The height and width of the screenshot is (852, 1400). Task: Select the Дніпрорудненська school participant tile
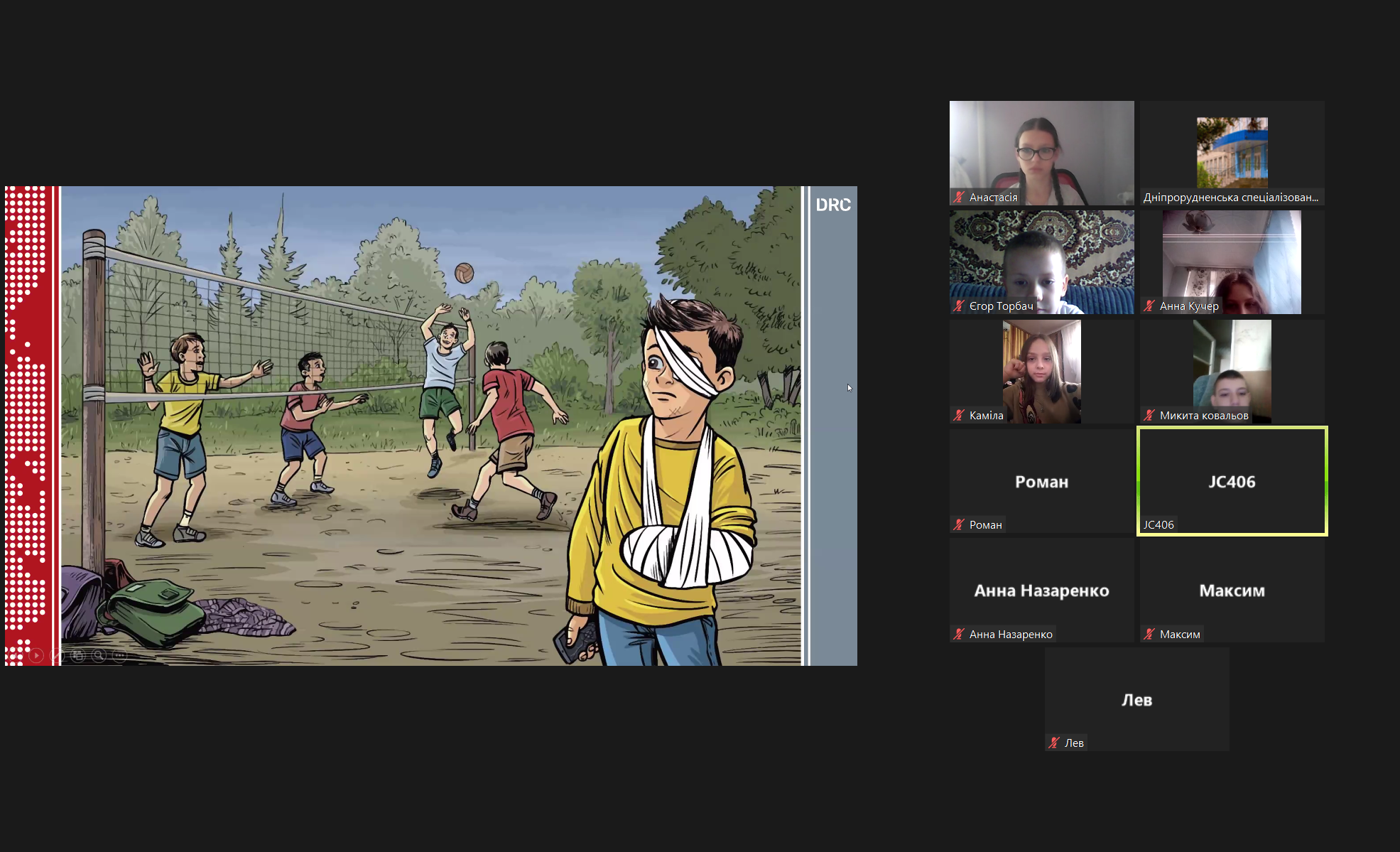[x=1232, y=153]
